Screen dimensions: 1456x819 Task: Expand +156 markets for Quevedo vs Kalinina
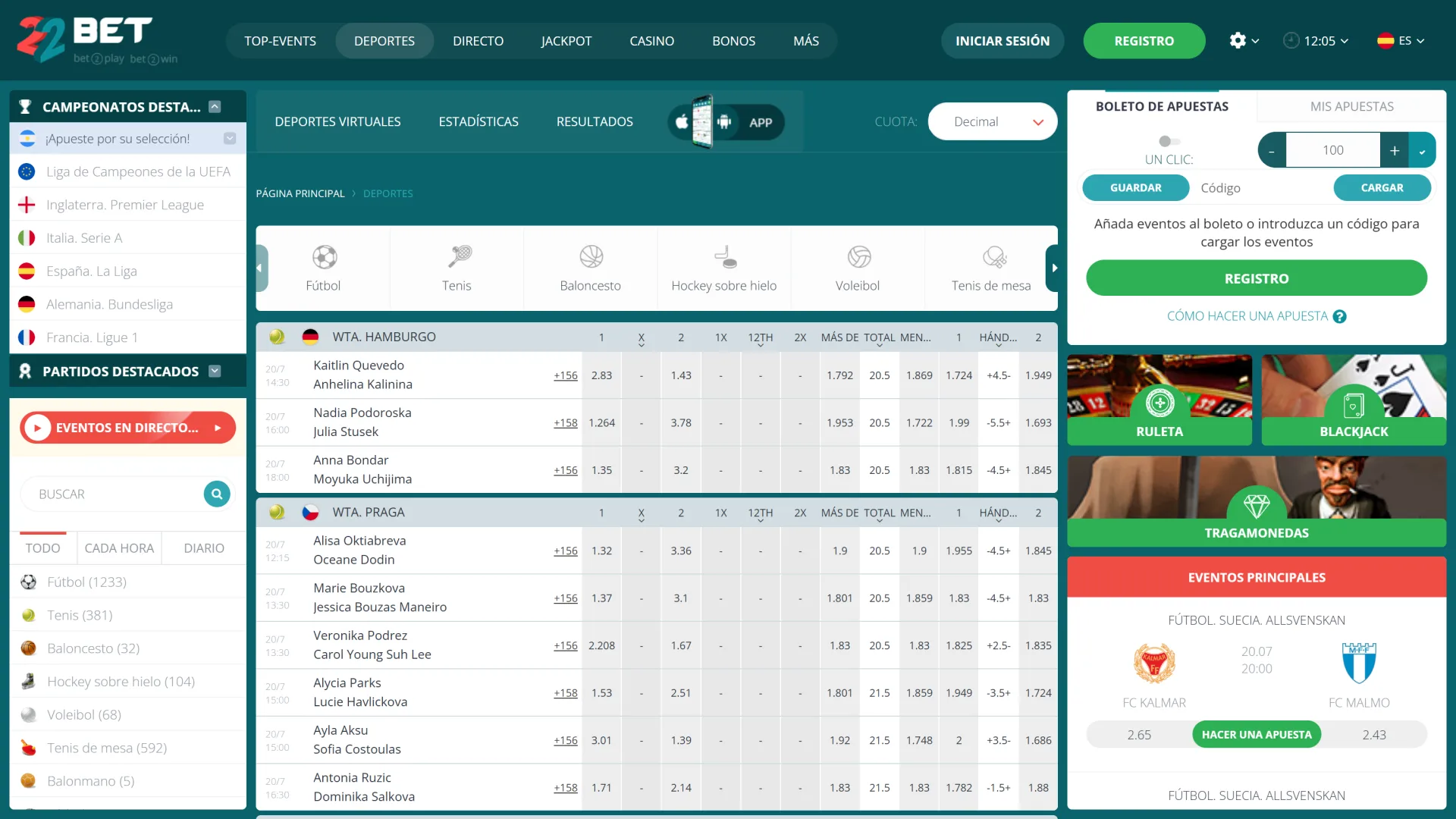[x=566, y=375]
